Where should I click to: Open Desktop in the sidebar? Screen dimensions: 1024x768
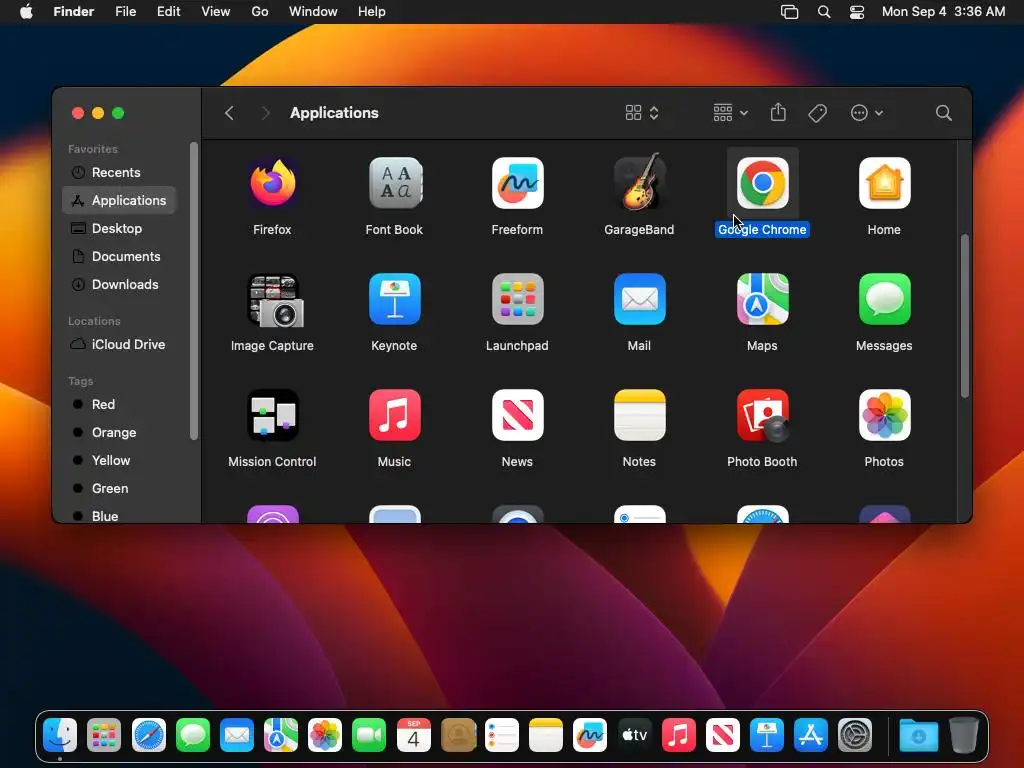click(x=120, y=229)
